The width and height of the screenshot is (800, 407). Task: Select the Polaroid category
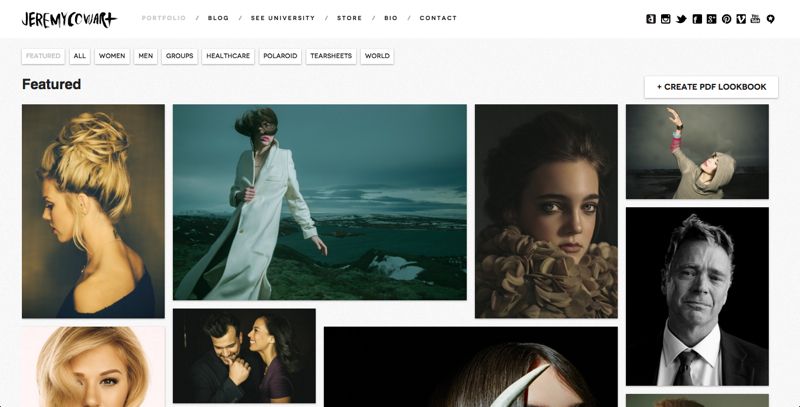[280, 56]
